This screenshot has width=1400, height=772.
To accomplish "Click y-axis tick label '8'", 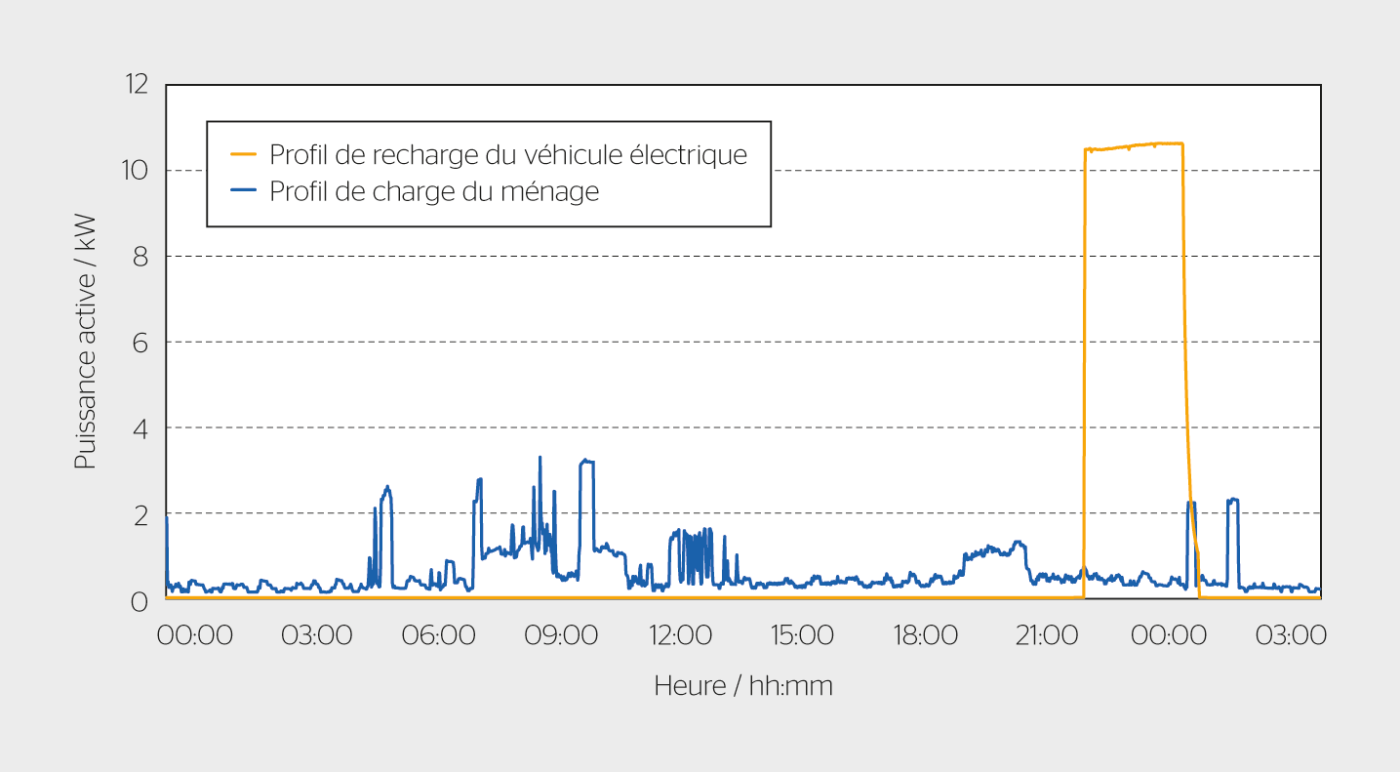I will coord(141,257).
